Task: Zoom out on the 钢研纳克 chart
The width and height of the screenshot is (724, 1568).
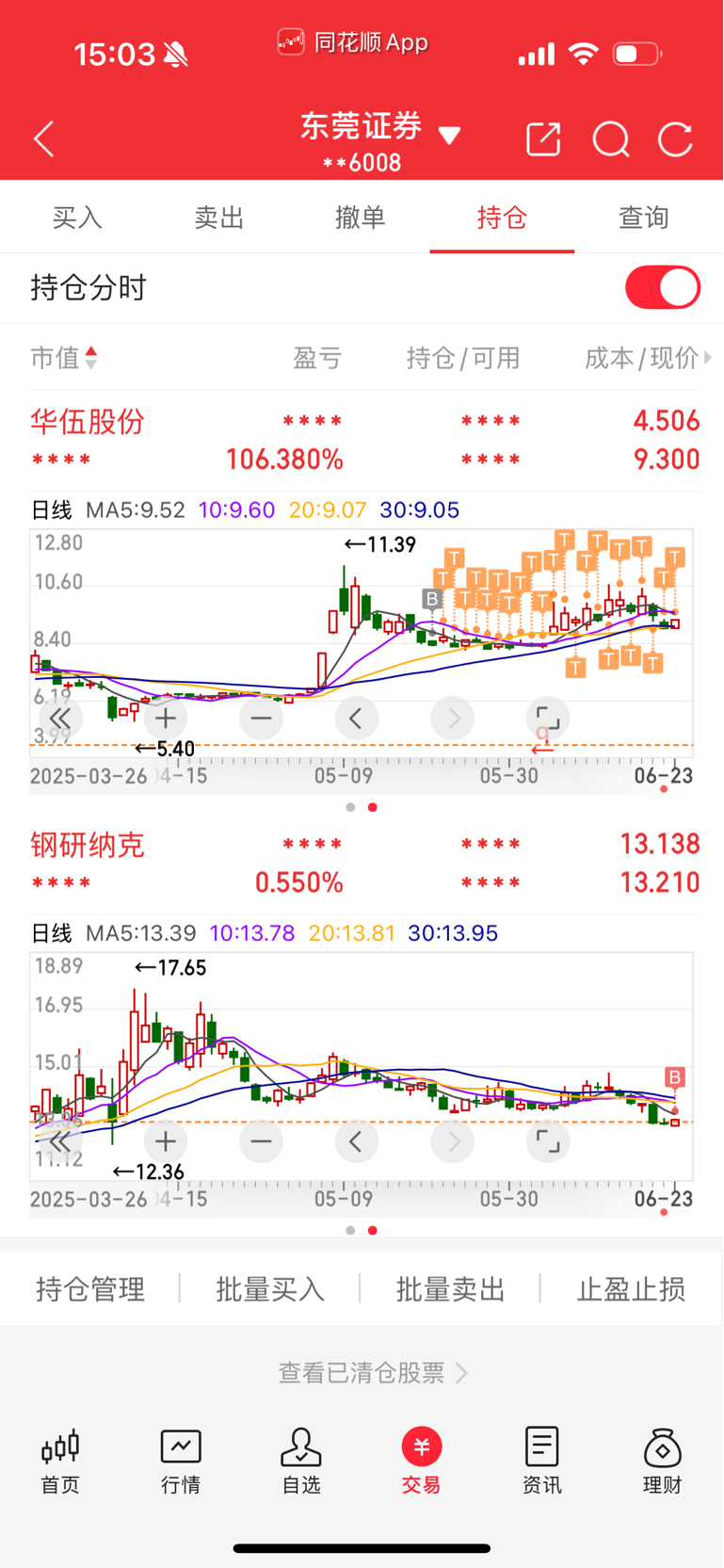Action: click(262, 1141)
